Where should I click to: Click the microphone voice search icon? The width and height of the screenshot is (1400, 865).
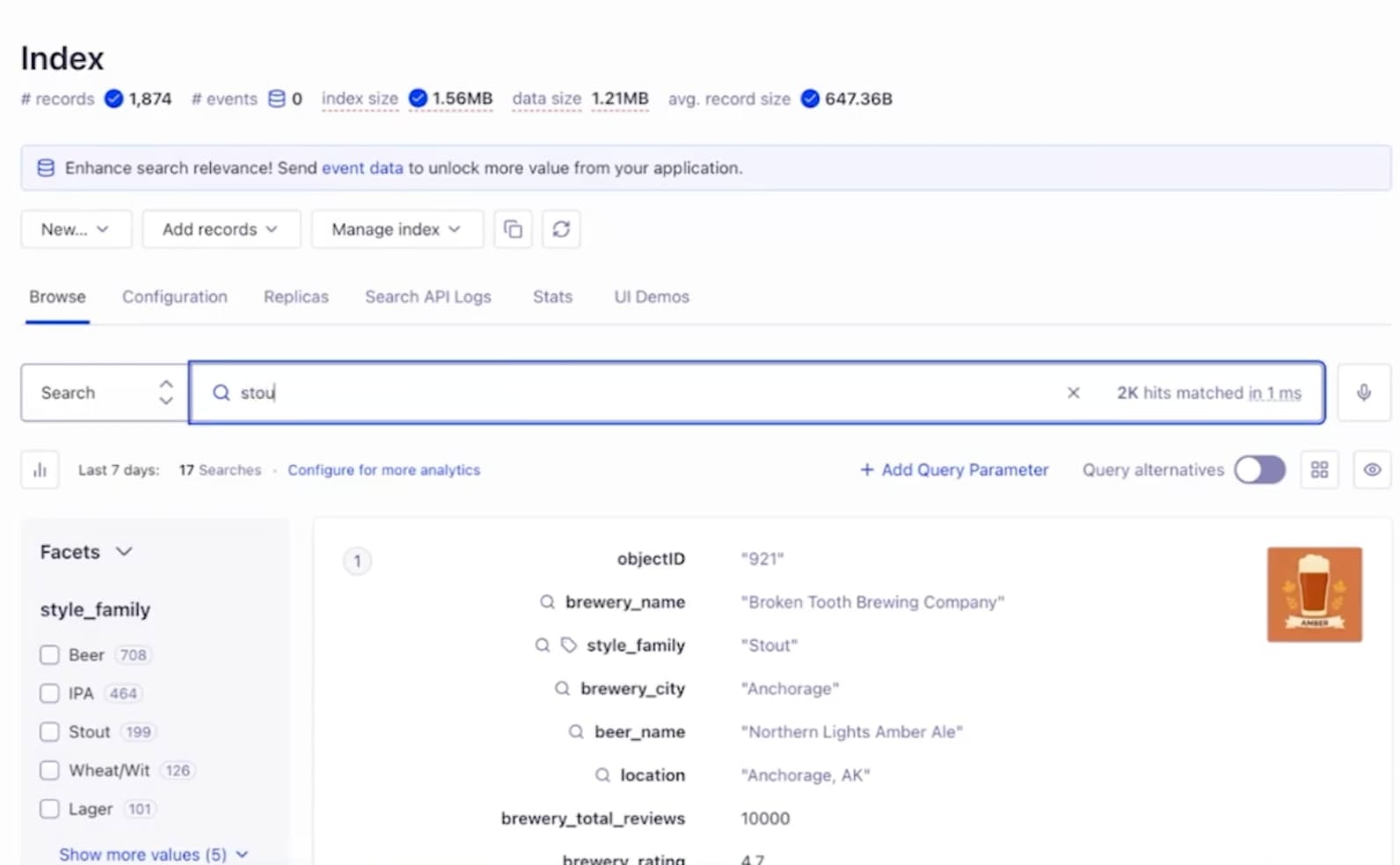1363,393
